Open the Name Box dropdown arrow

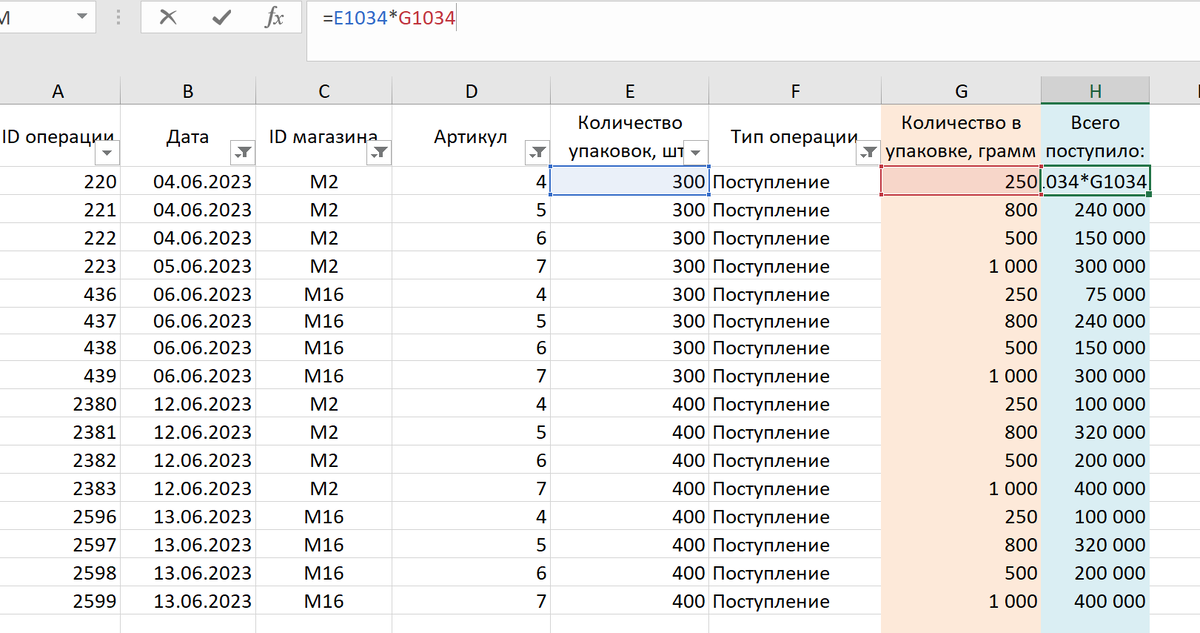coord(82,17)
